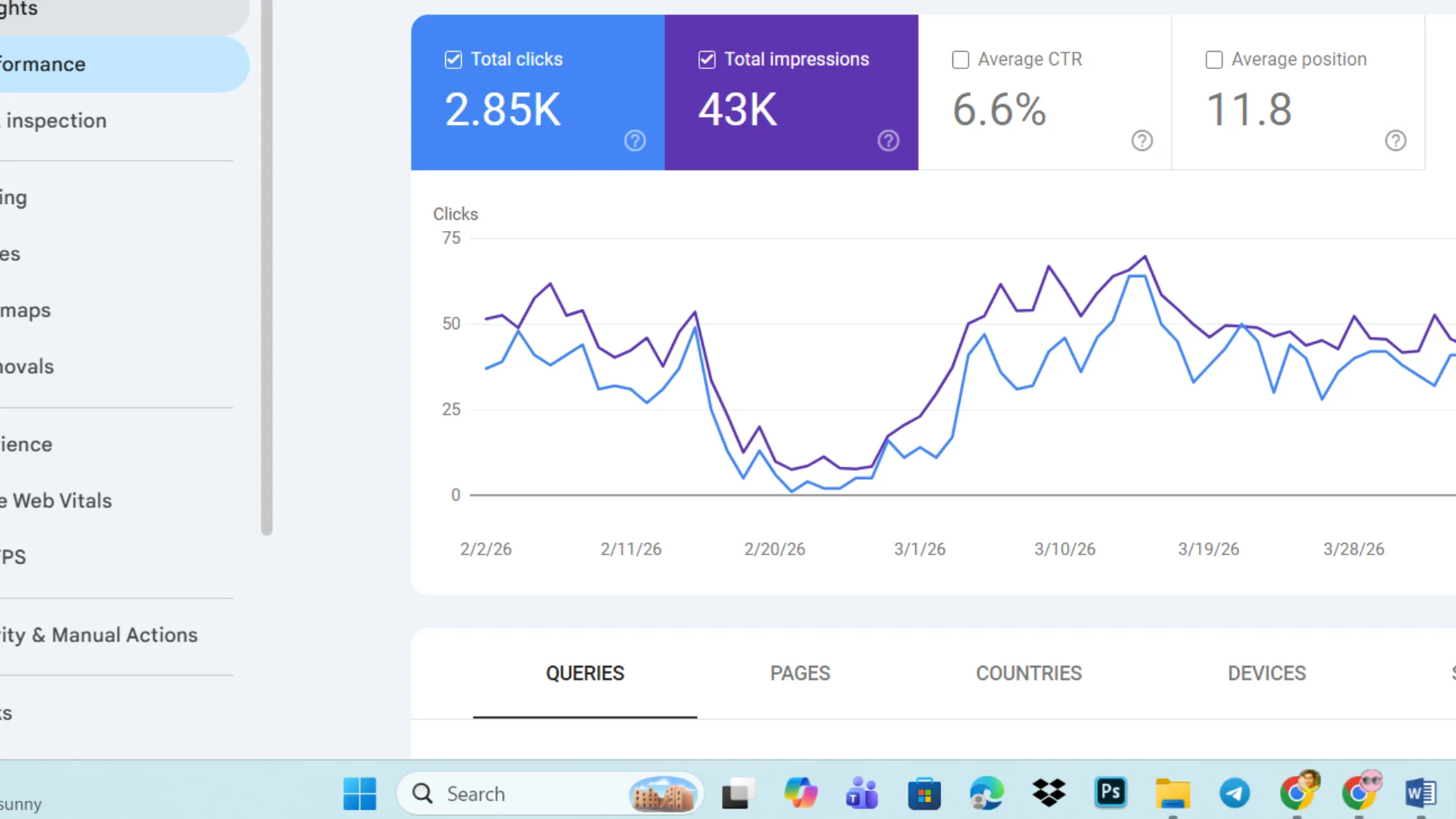Screen dimensions: 1456x819
Task: Open help icon on Total clicks card
Action: [x=635, y=140]
